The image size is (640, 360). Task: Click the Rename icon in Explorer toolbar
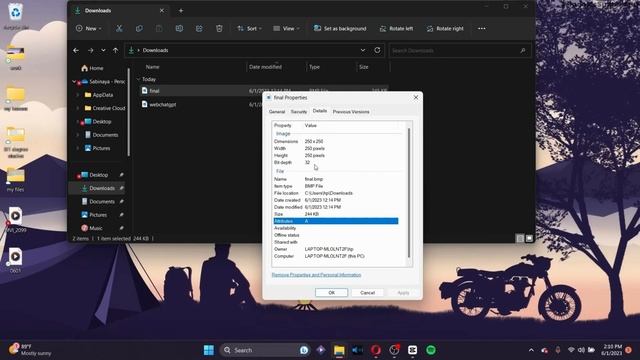coord(179,29)
